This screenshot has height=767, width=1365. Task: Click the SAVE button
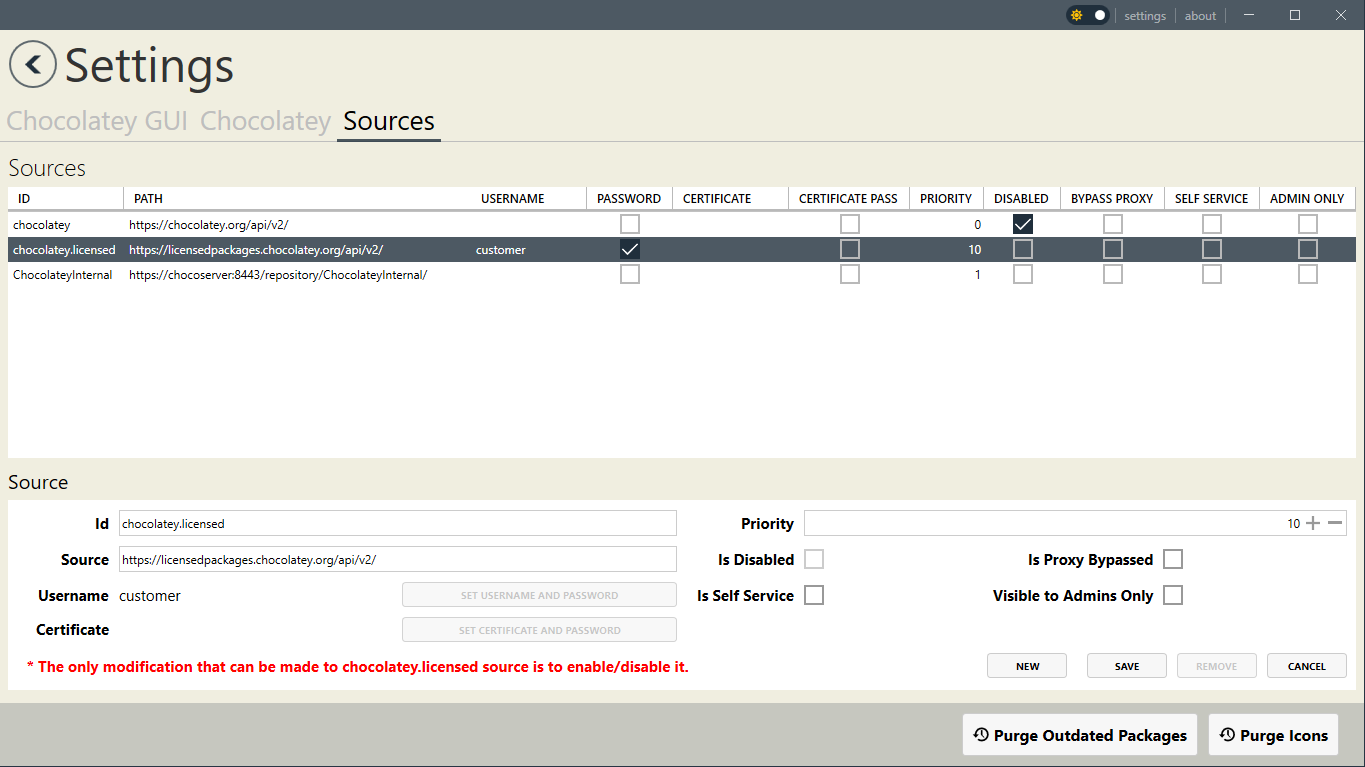(1127, 666)
